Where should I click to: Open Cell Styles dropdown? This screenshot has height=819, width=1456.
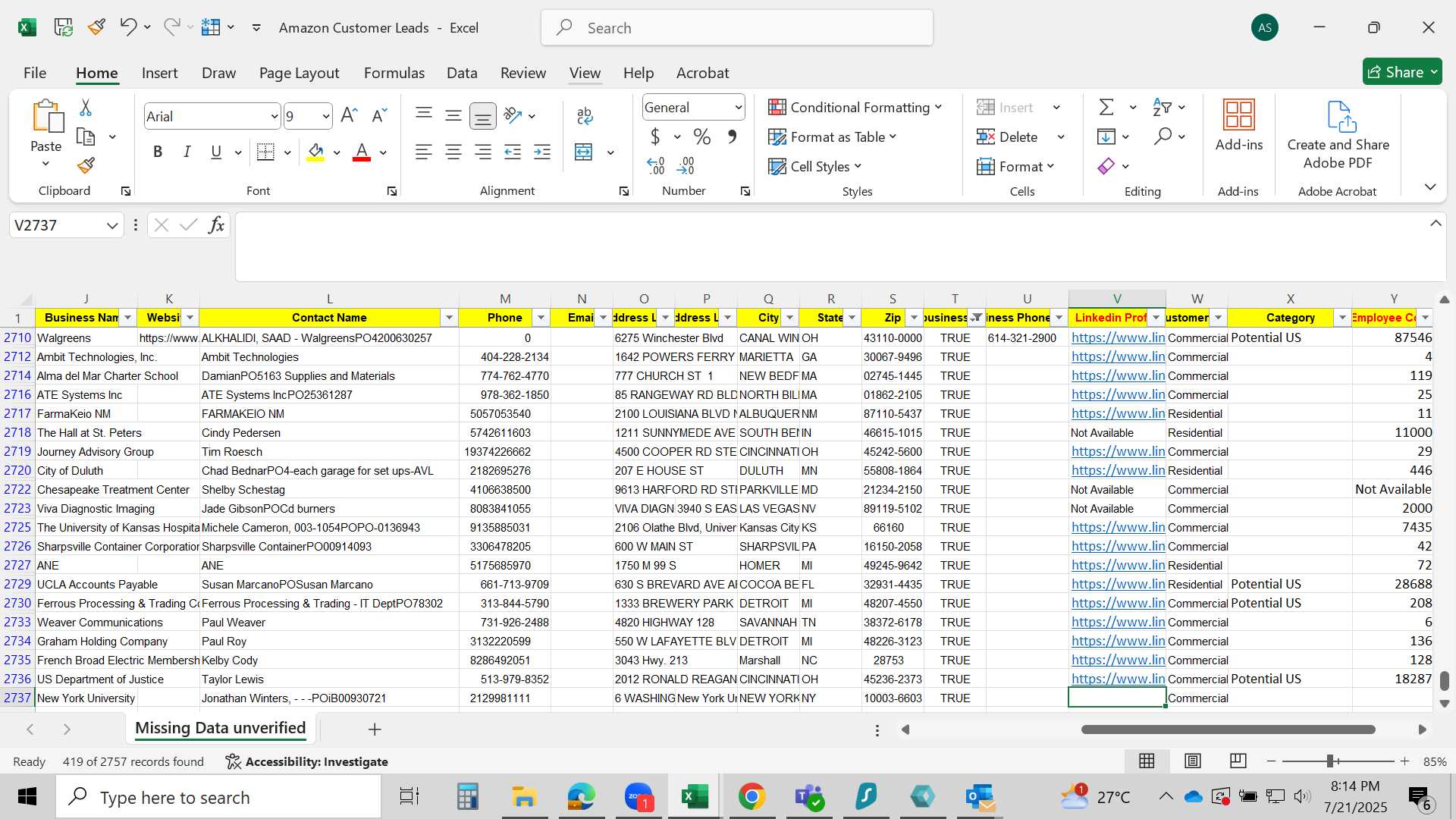[815, 166]
